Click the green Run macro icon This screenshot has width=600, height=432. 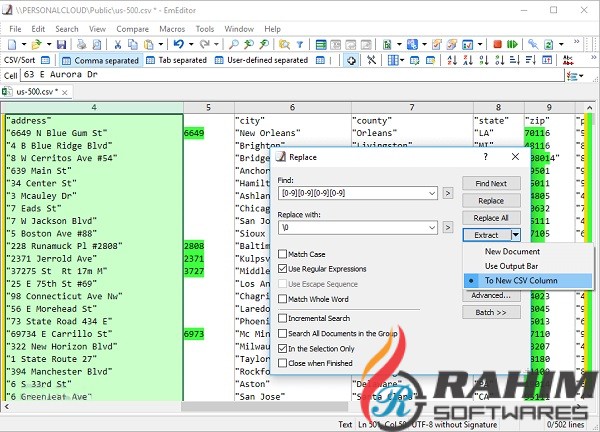(512, 44)
